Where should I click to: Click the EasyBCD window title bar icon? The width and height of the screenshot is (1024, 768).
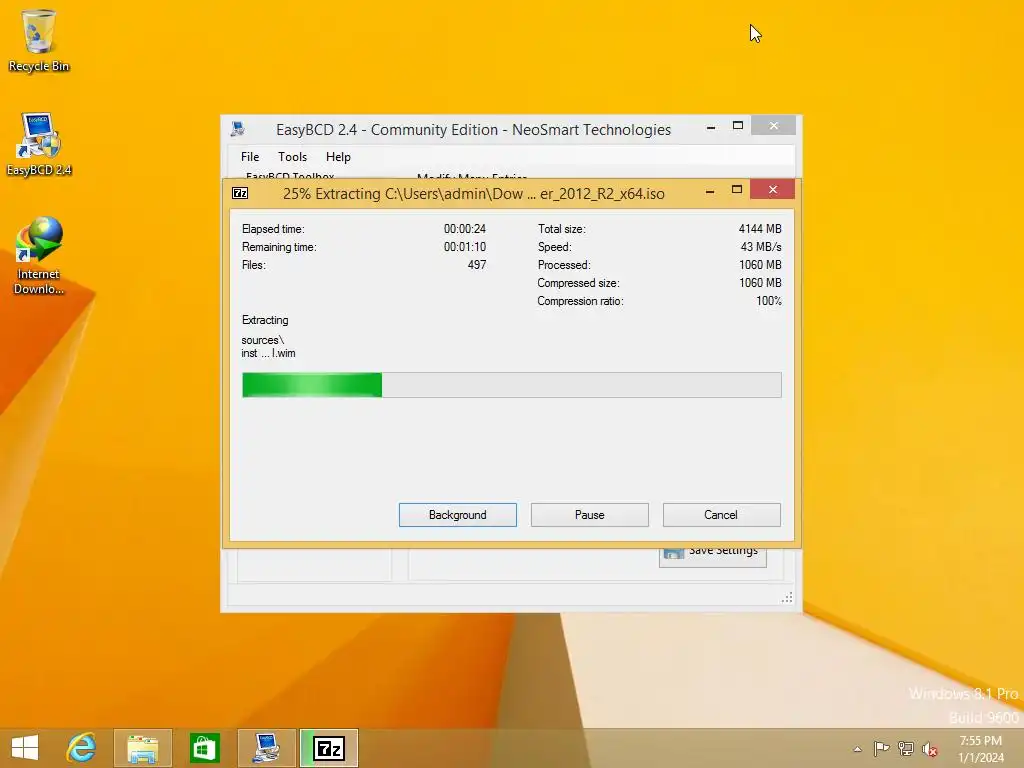point(238,129)
